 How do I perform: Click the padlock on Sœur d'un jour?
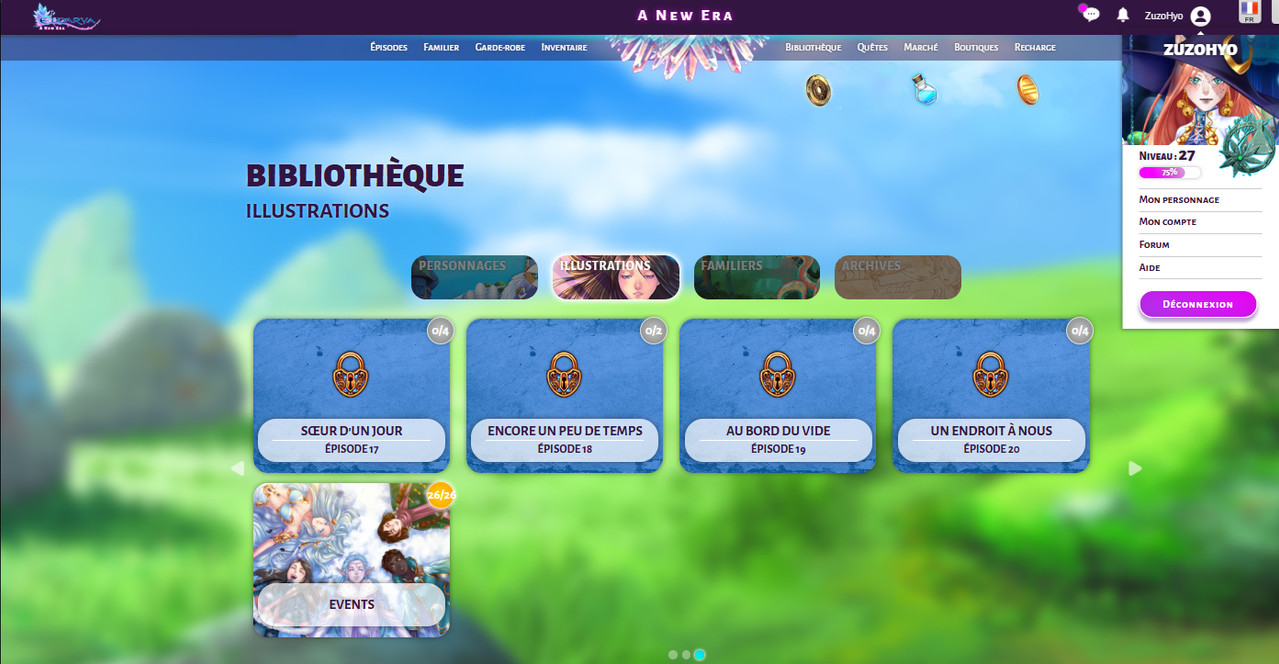[351, 374]
